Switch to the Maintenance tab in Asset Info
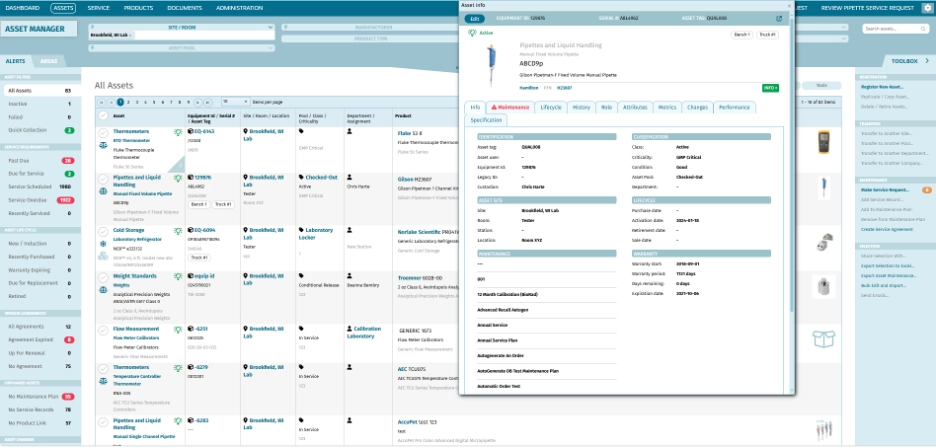936x448 pixels. click(x=510, y=106)
